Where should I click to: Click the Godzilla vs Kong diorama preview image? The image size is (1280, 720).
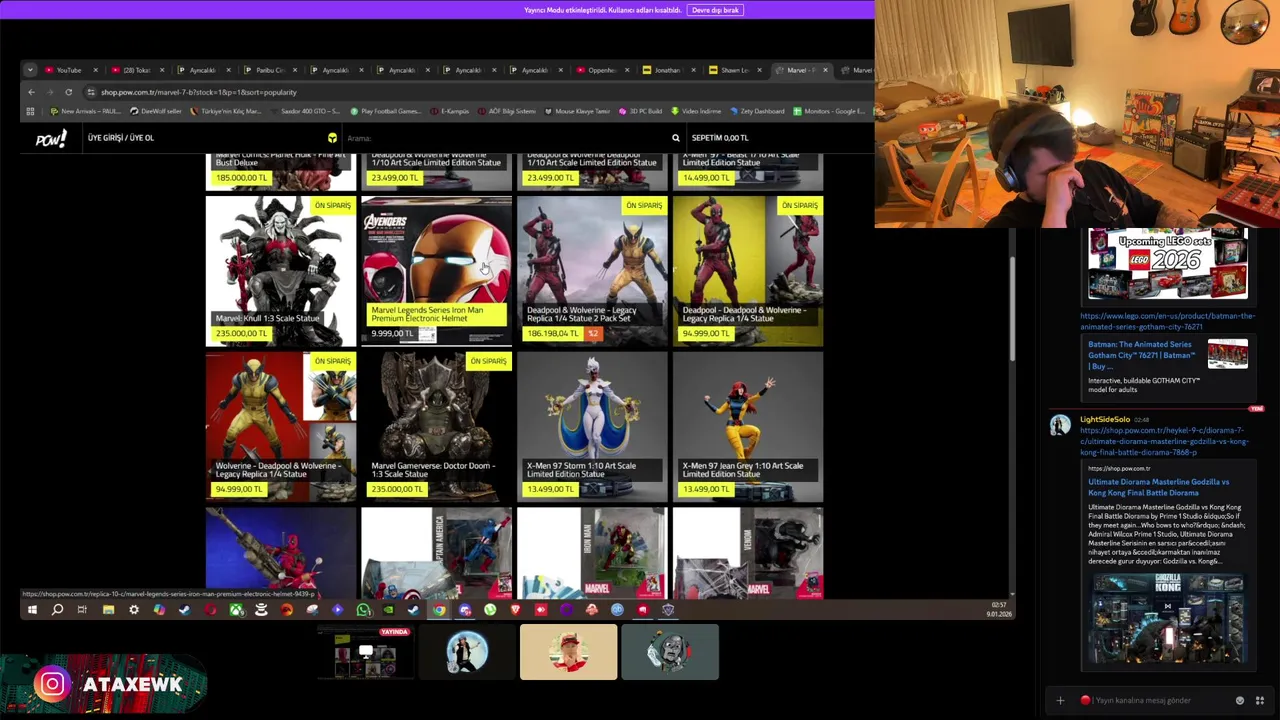(1168, 618)
